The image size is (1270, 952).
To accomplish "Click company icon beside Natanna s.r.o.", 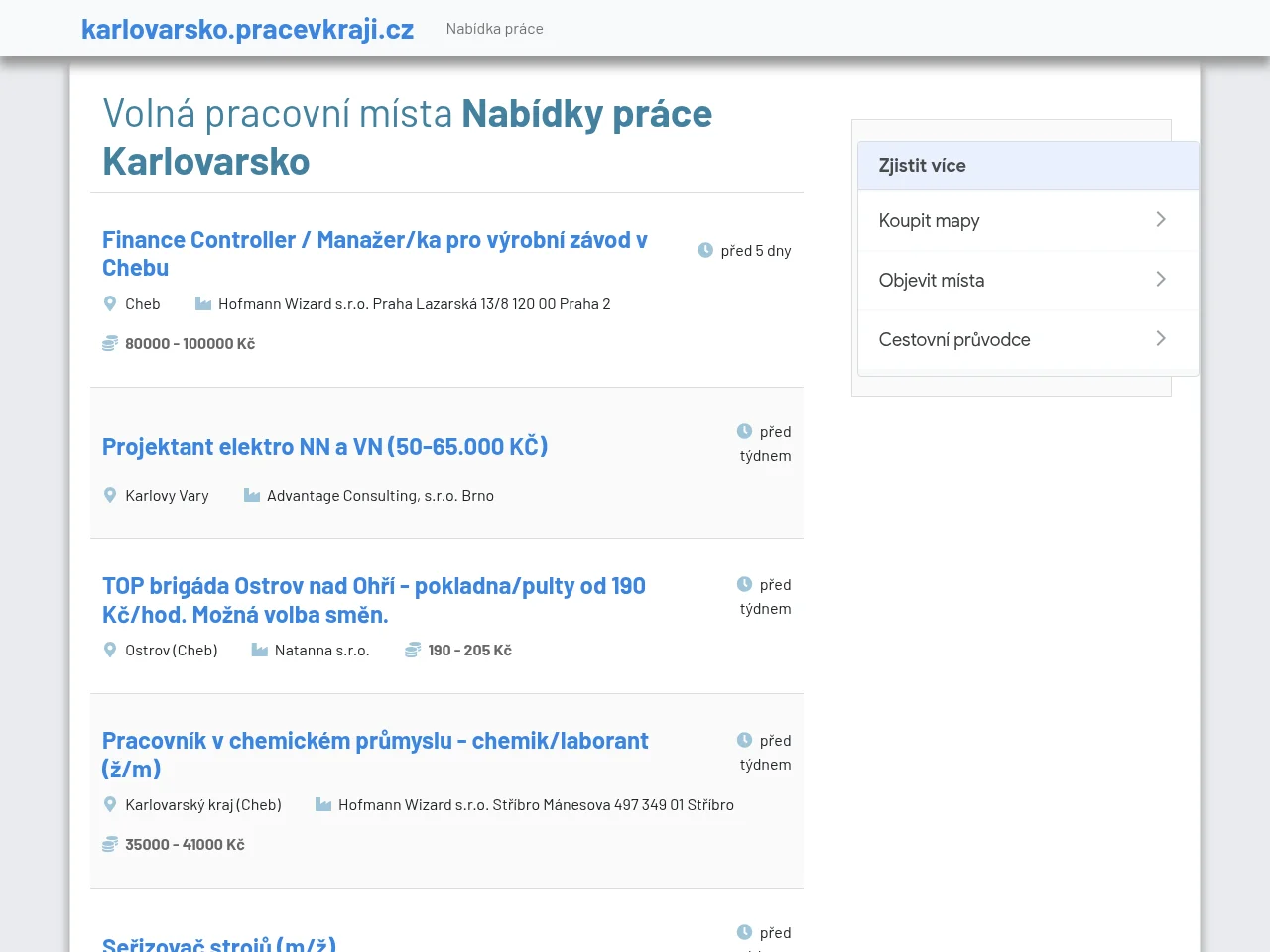I will [x=260, y=650].
